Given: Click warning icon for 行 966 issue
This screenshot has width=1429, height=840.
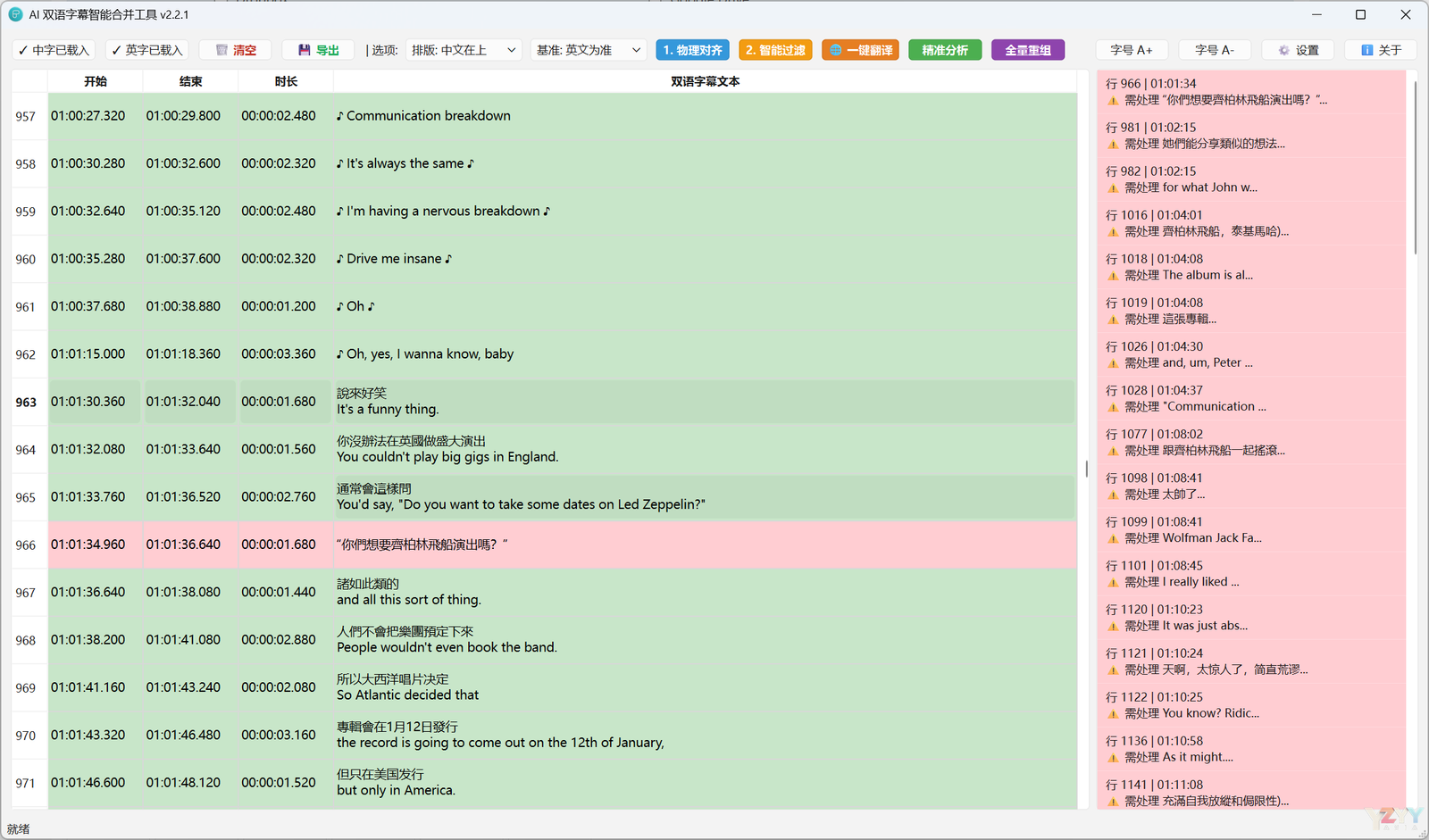Looking at the screenshot, I should coord(1113,101).
